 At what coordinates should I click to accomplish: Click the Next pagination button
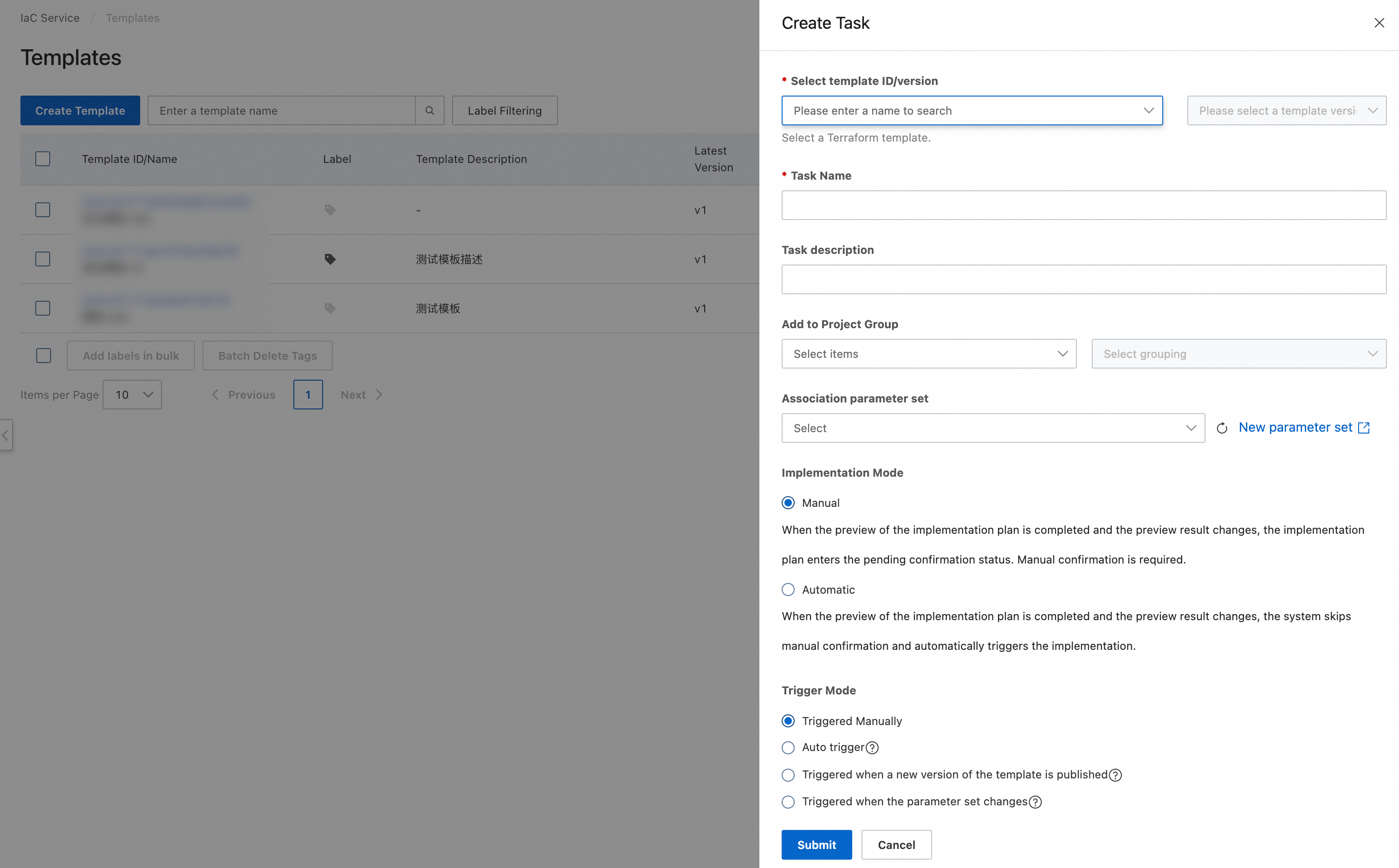362,395
